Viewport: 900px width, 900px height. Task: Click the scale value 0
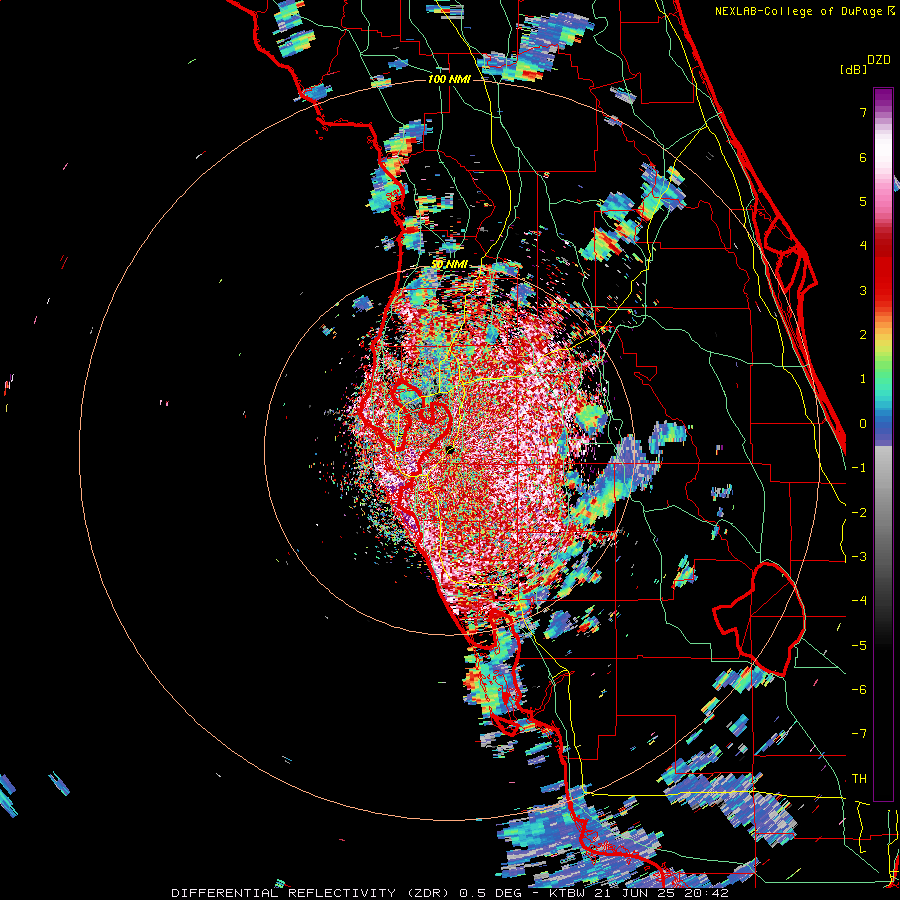(x=863, y=424)
